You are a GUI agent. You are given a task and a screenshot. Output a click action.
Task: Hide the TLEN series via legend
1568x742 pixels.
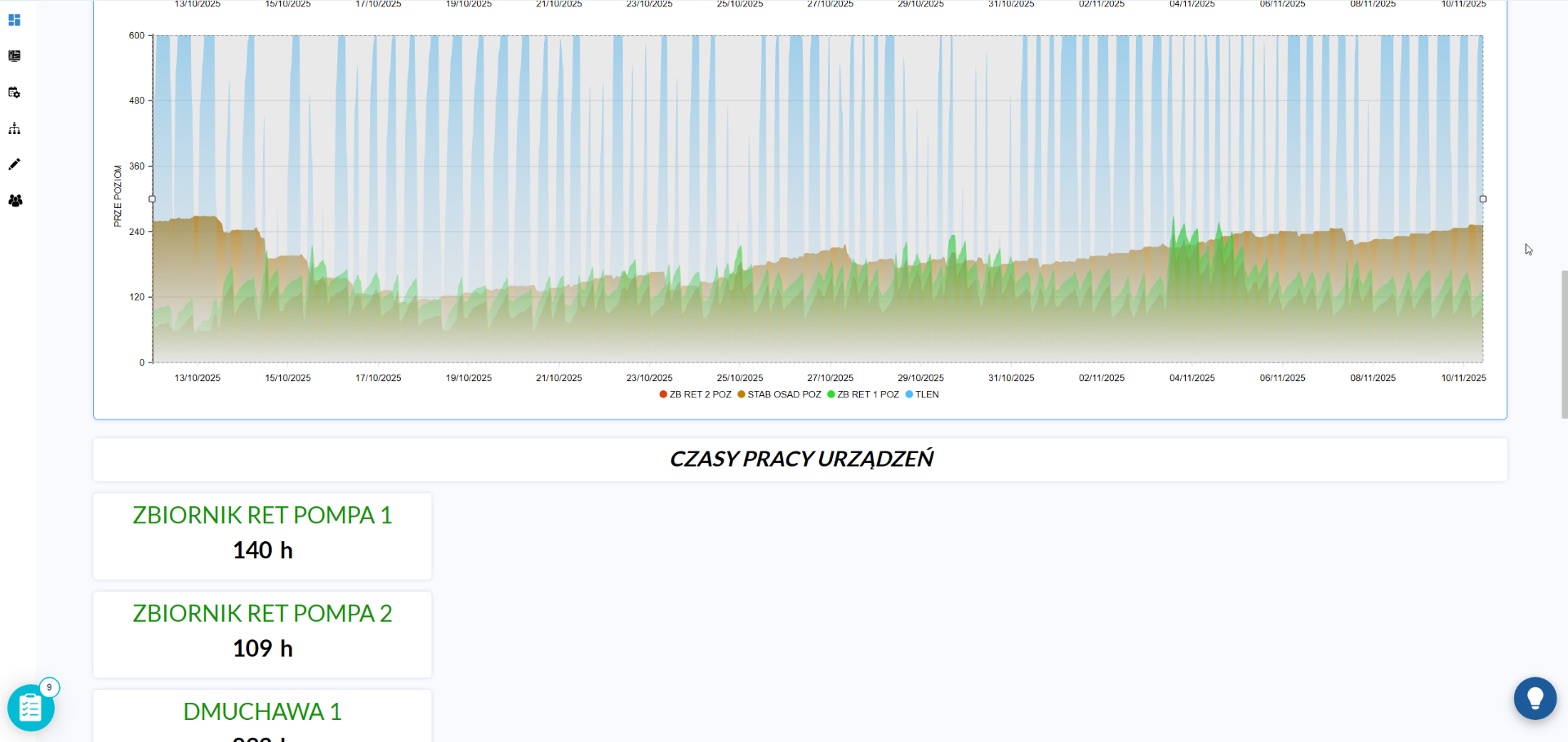922,394
